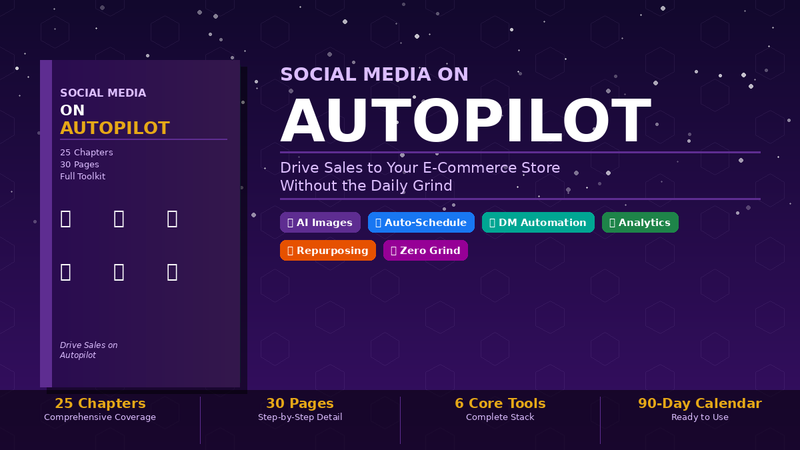Click italic 'Drive Sales on Autopilot' tagline

[89, 350]
